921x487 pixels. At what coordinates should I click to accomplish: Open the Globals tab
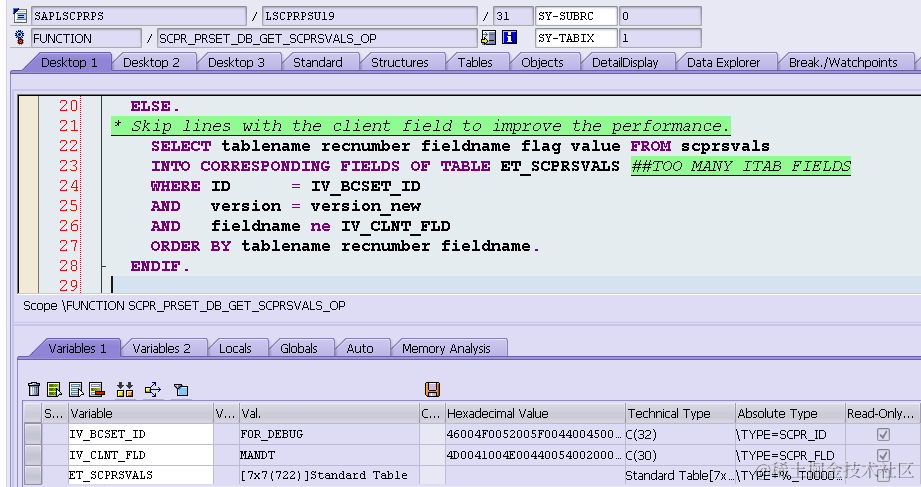pyautogui.click(x=298, y=348)
